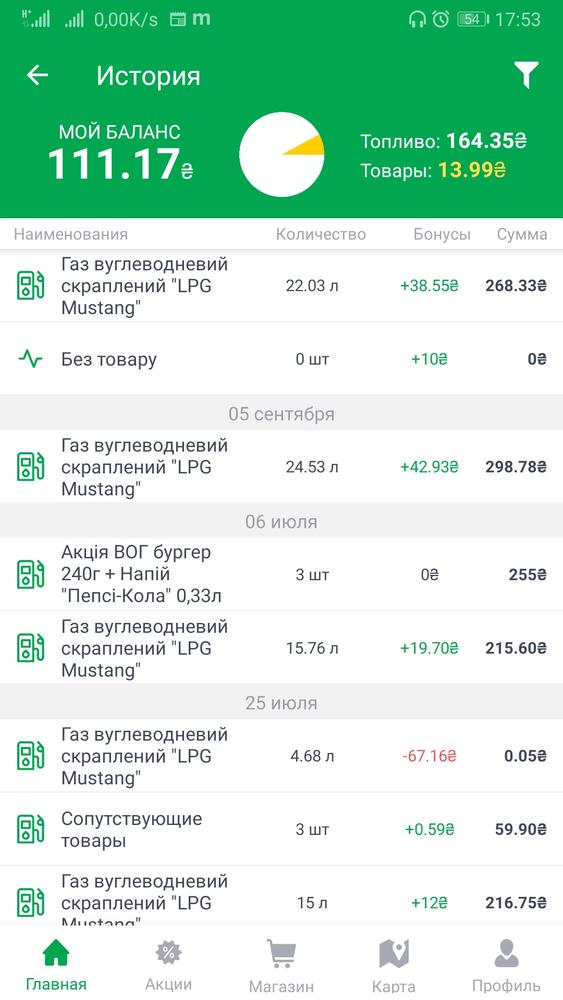Tap the Товары 13.99₴ amount

tap(472, 170)
